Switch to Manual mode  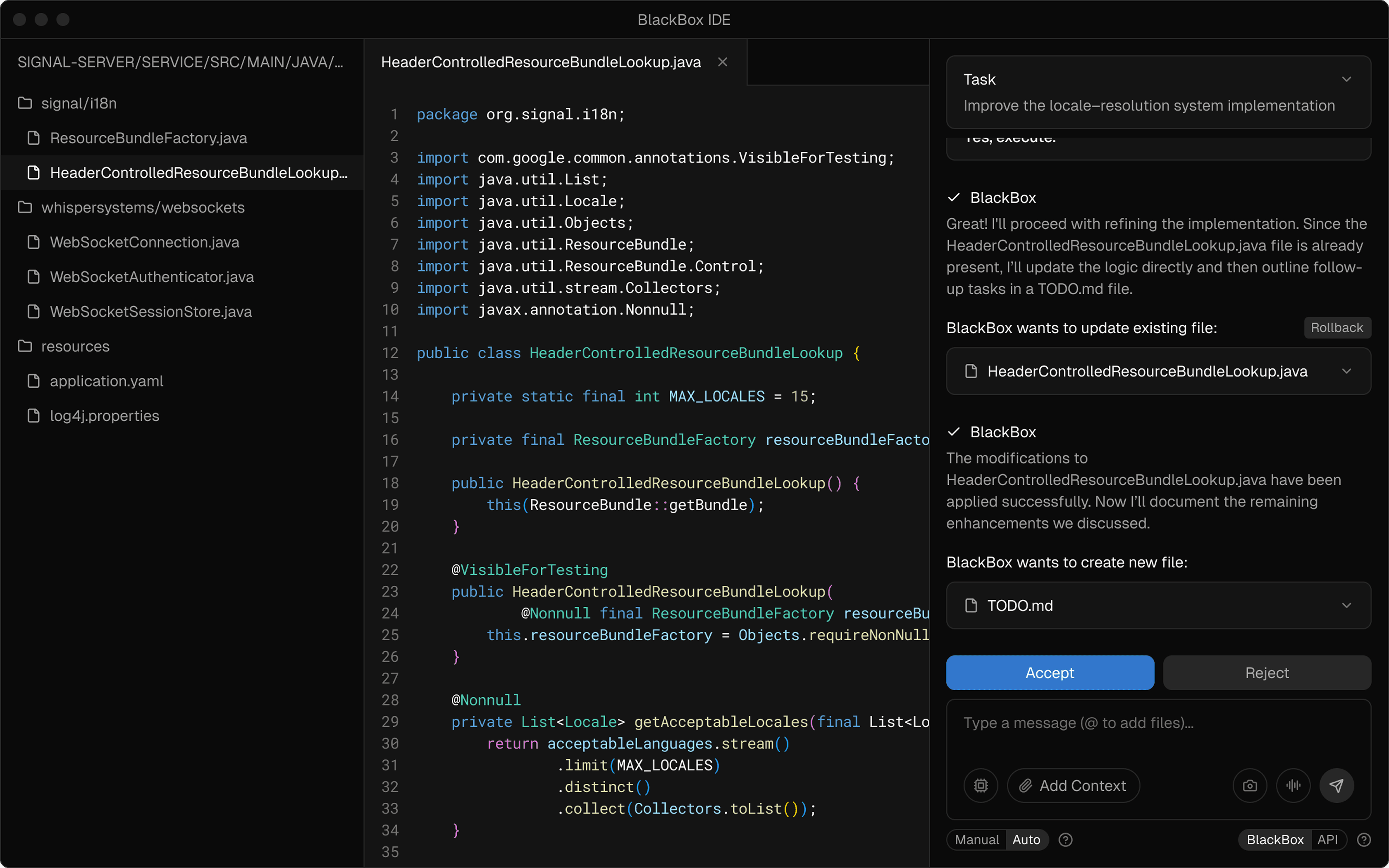[x=976, y=840]
